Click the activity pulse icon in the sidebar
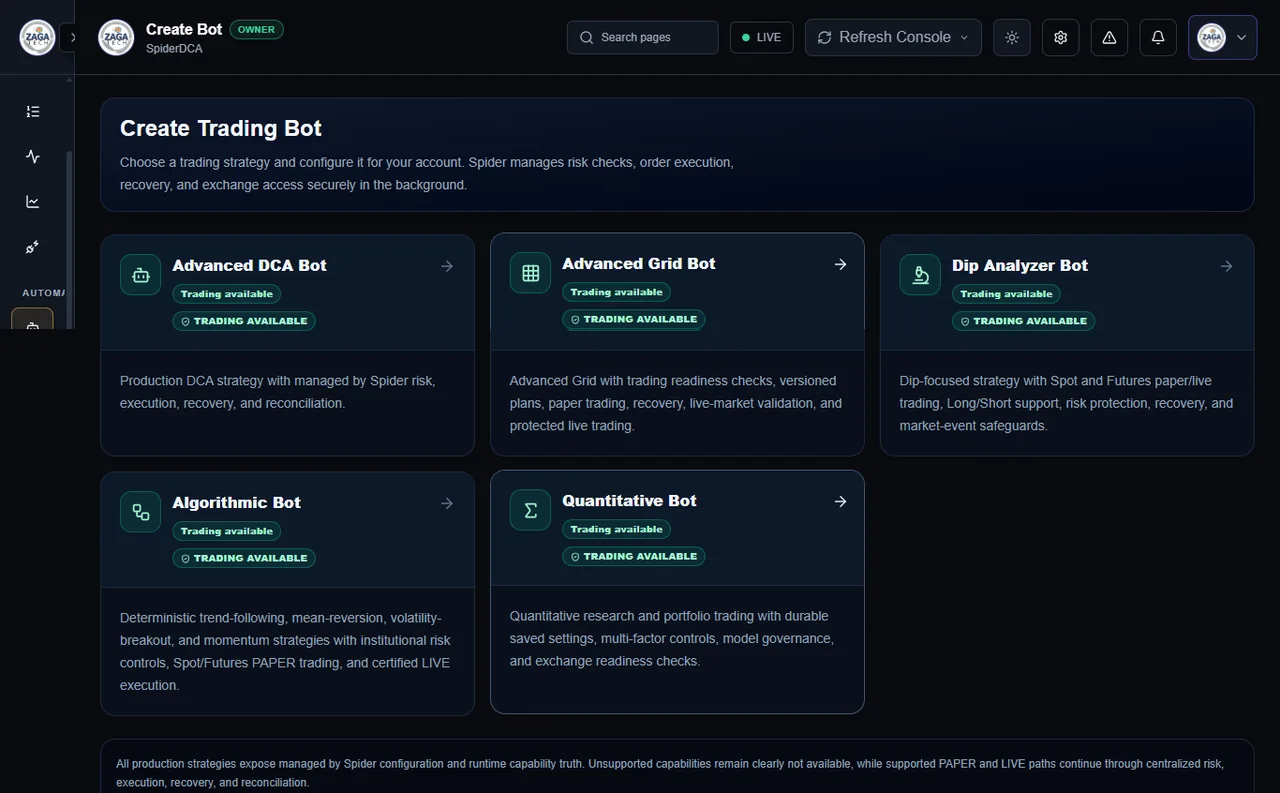The image size is (1280, 793). click(33, 156)
